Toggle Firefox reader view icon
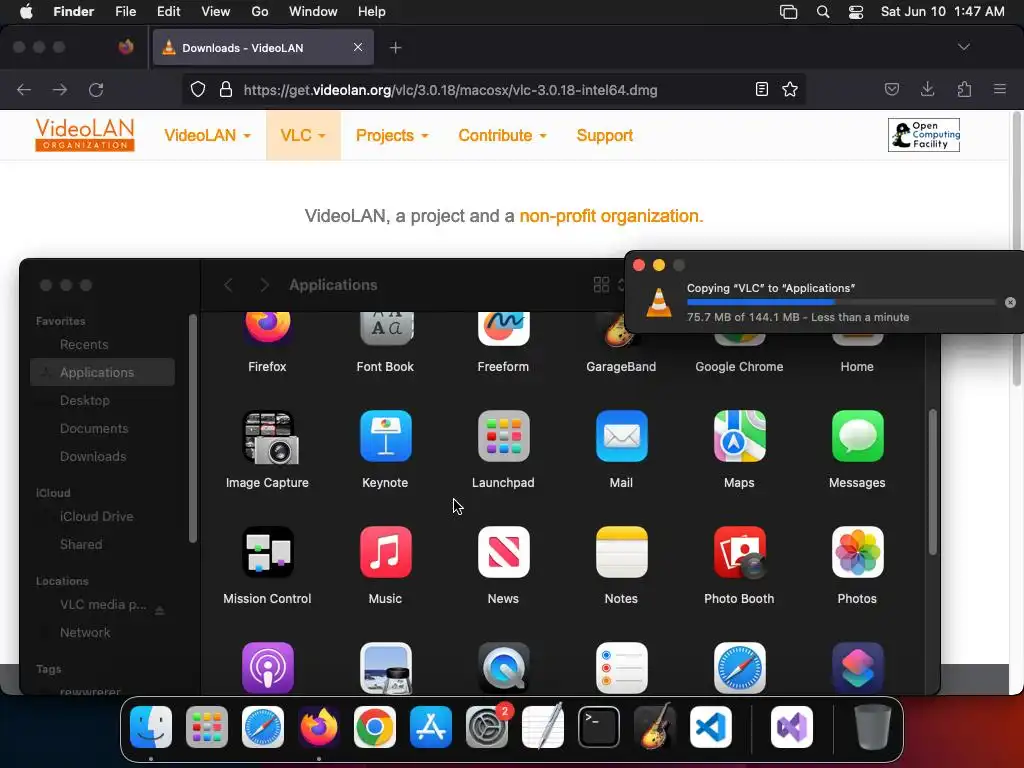The height and width of the screenshot is (768, 1024). coord(761,89)
